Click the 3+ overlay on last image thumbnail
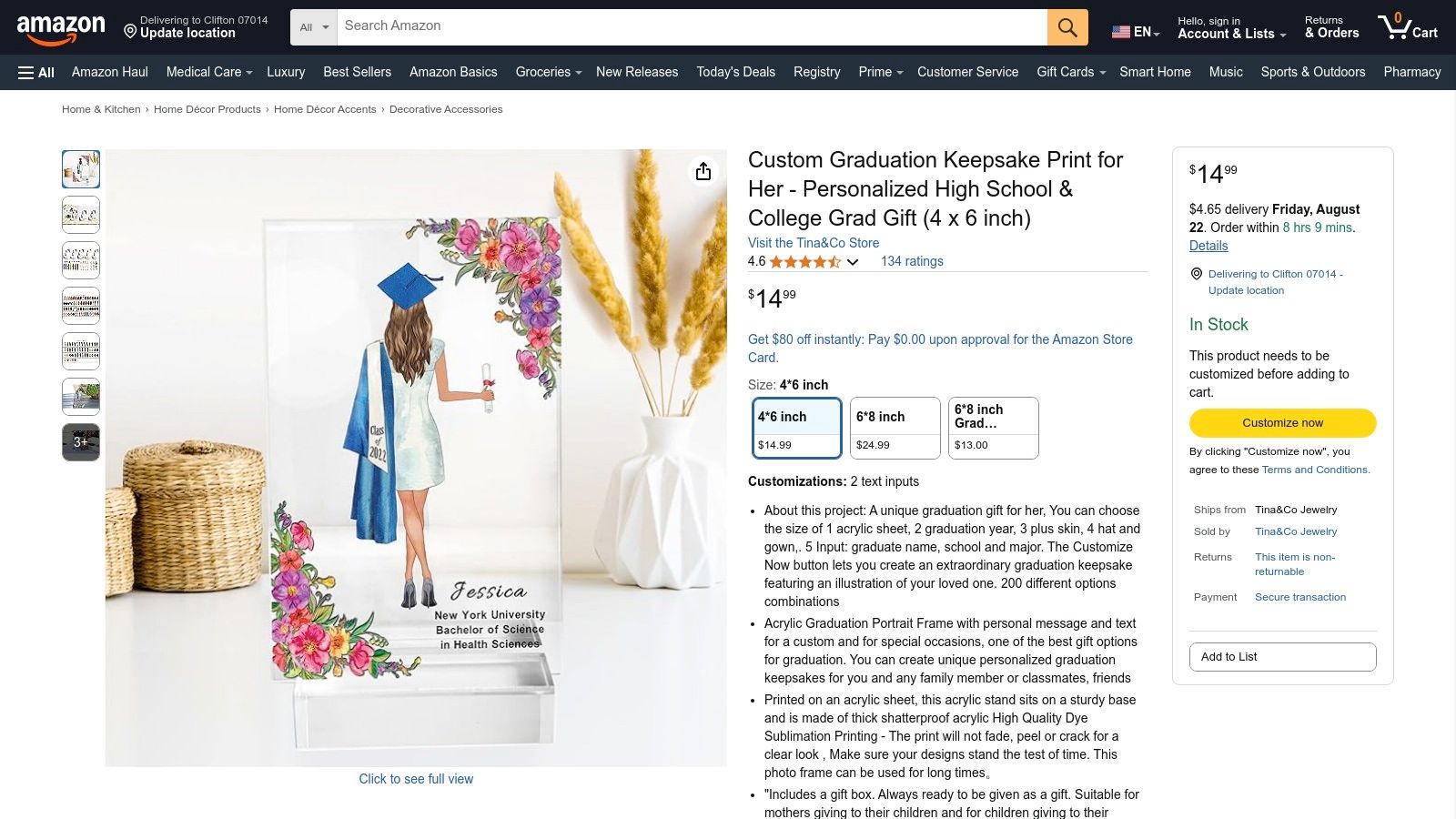The width and height of the screenshot is (1456, 819). point(80,441)
